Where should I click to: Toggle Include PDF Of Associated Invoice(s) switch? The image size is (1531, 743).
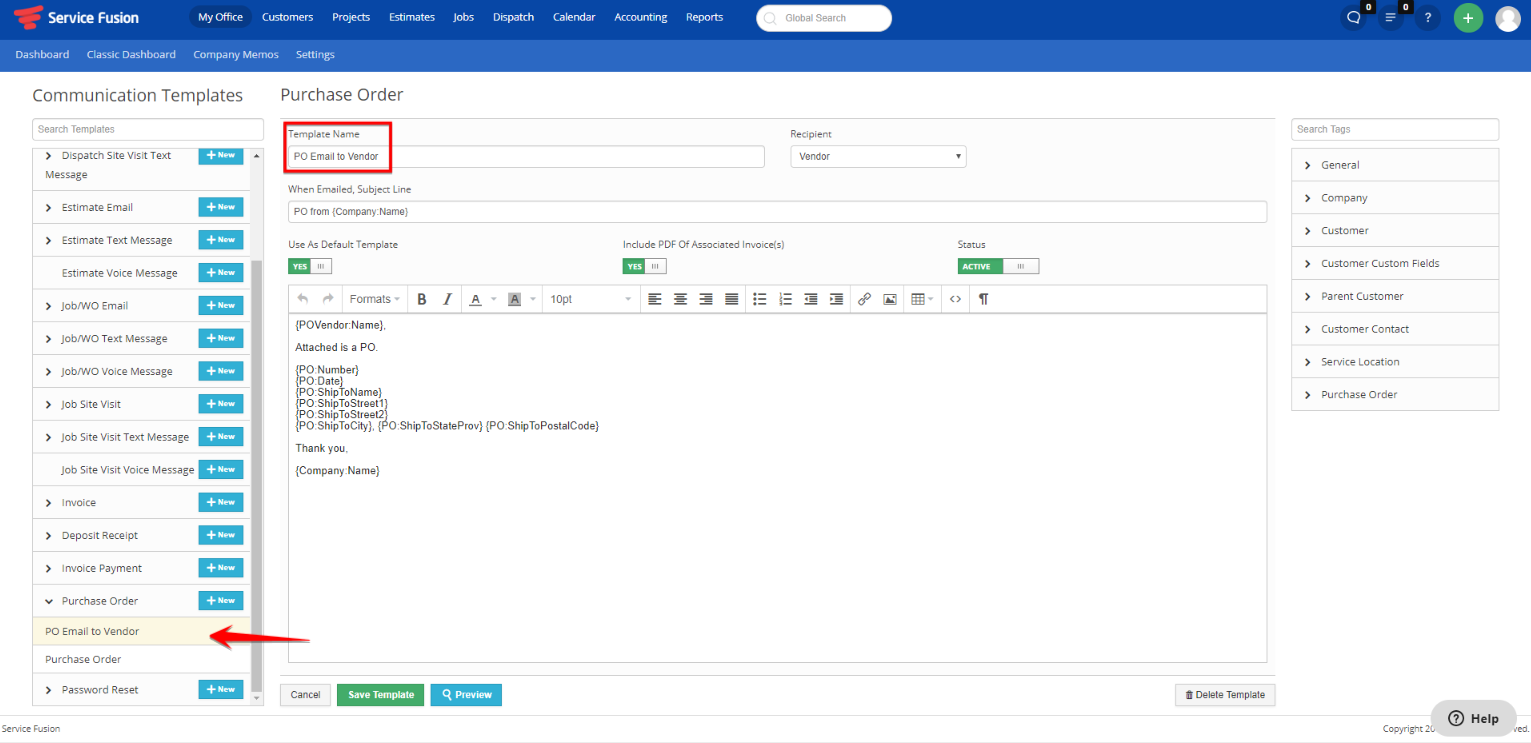point(644,266)
